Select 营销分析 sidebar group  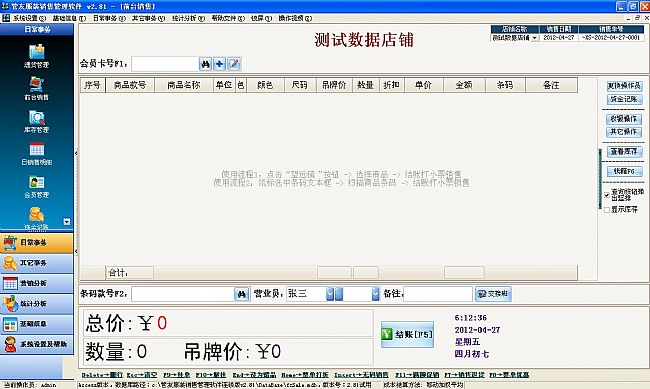coord(37,283)
